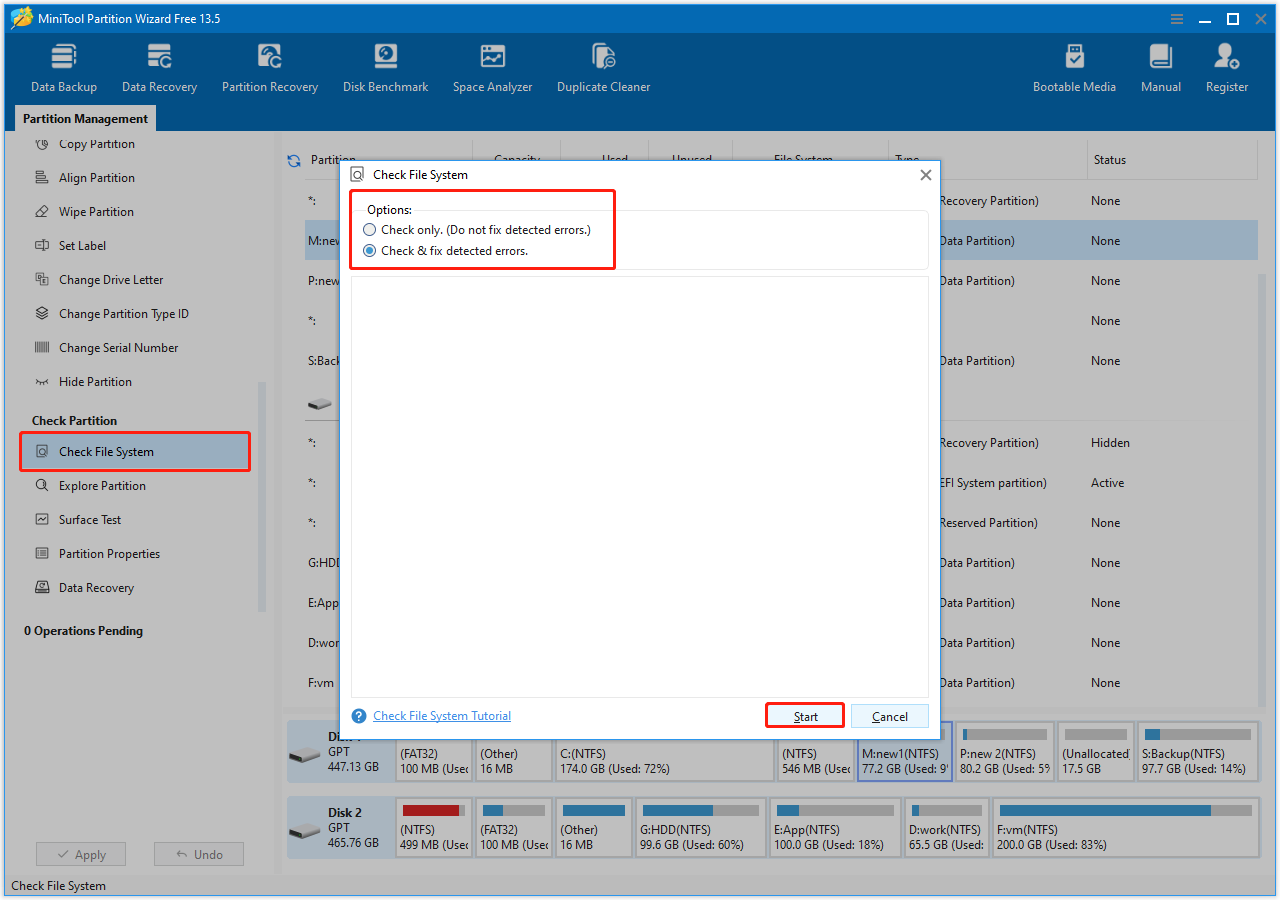Switch to the Partition Management tab
This screenshot has height=900, width=1280.
[x=85, y=118]
